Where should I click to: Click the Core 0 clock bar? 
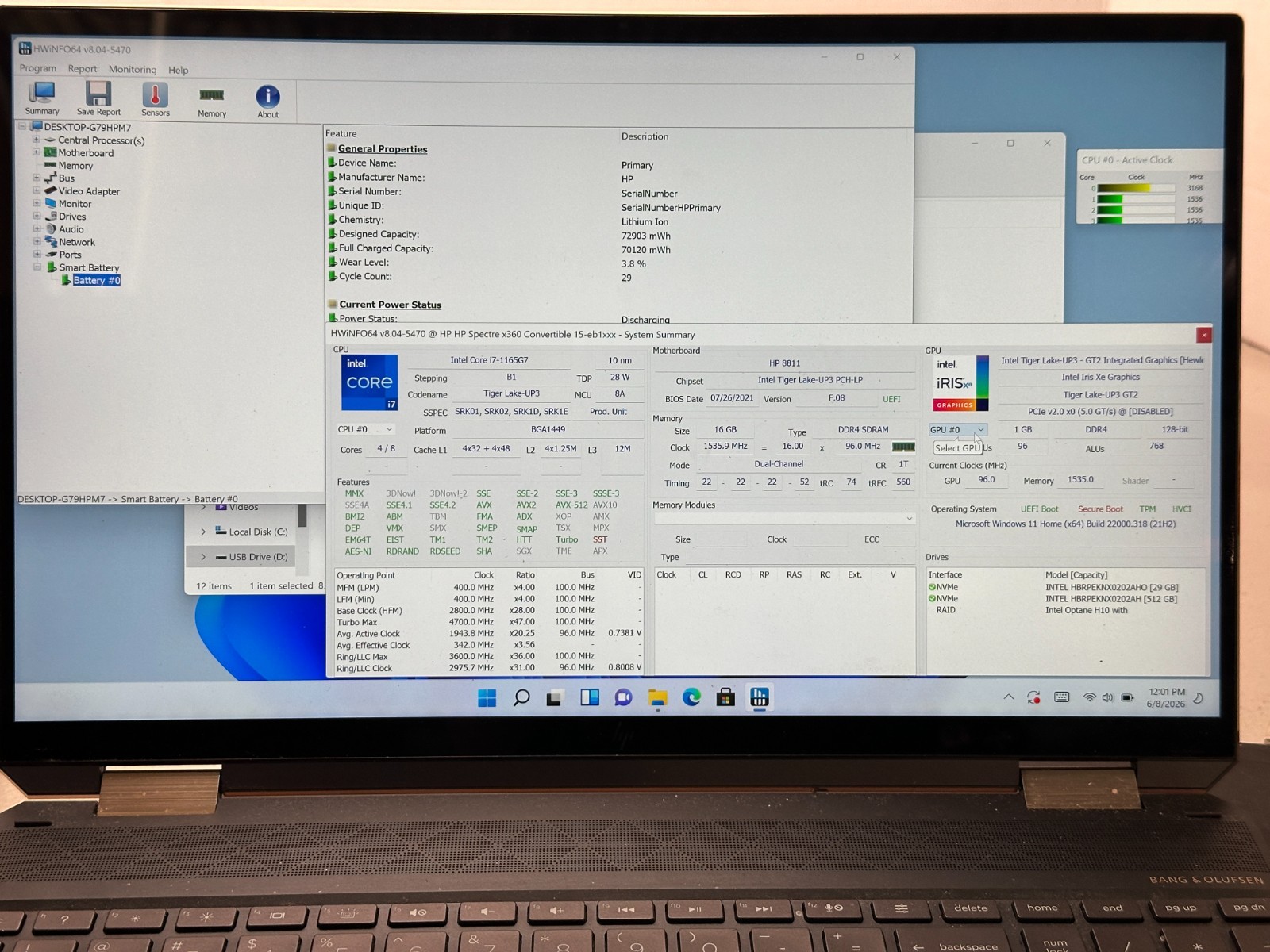click(x=1135, y=188)
